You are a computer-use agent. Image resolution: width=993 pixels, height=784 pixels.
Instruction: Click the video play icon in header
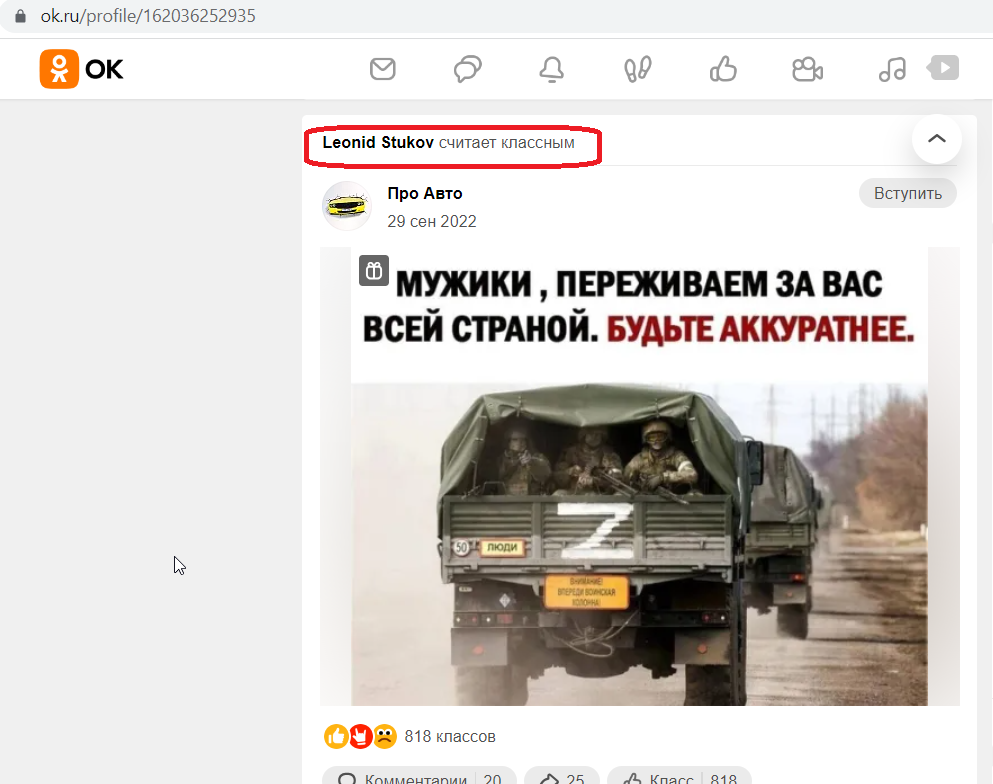click(x=943, y=68)
